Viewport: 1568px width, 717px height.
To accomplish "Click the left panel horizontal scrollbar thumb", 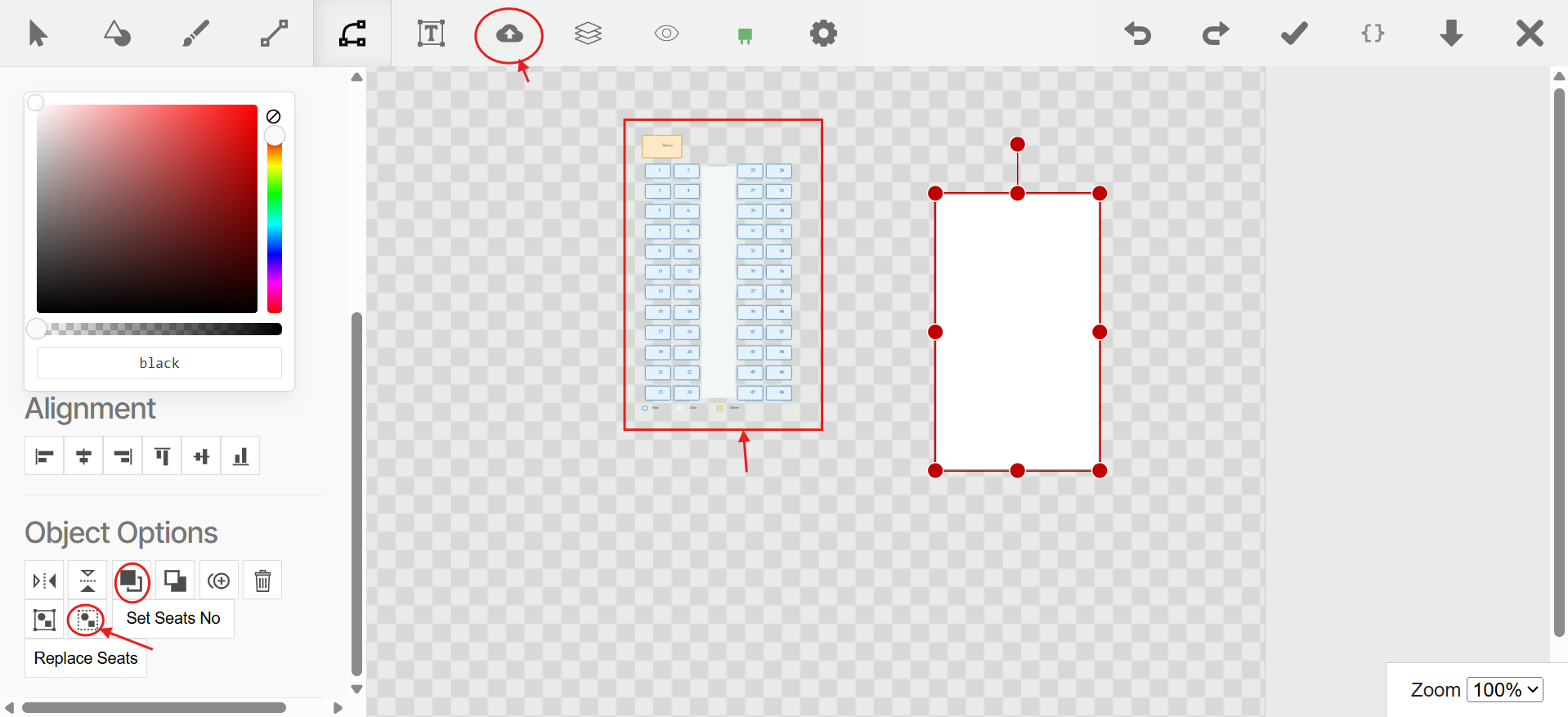I will tap(154, 707).
